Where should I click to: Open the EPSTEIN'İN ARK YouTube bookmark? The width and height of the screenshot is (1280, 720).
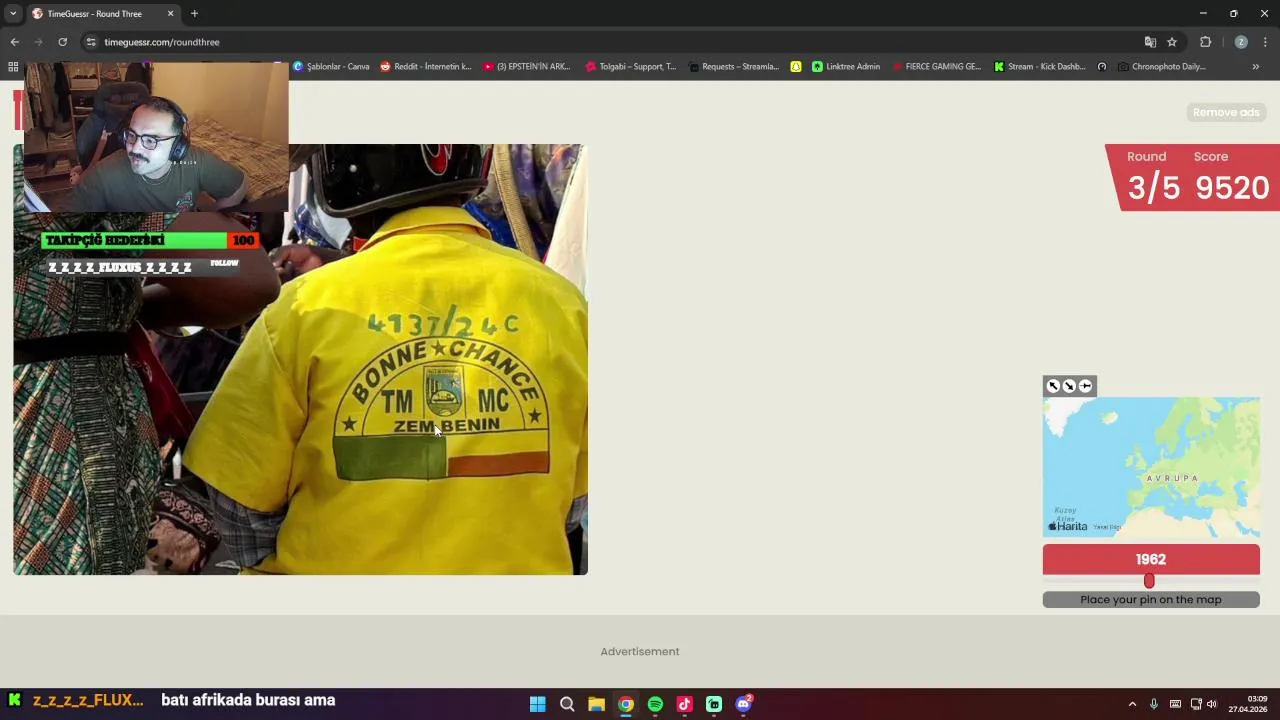tap(527, 67)
